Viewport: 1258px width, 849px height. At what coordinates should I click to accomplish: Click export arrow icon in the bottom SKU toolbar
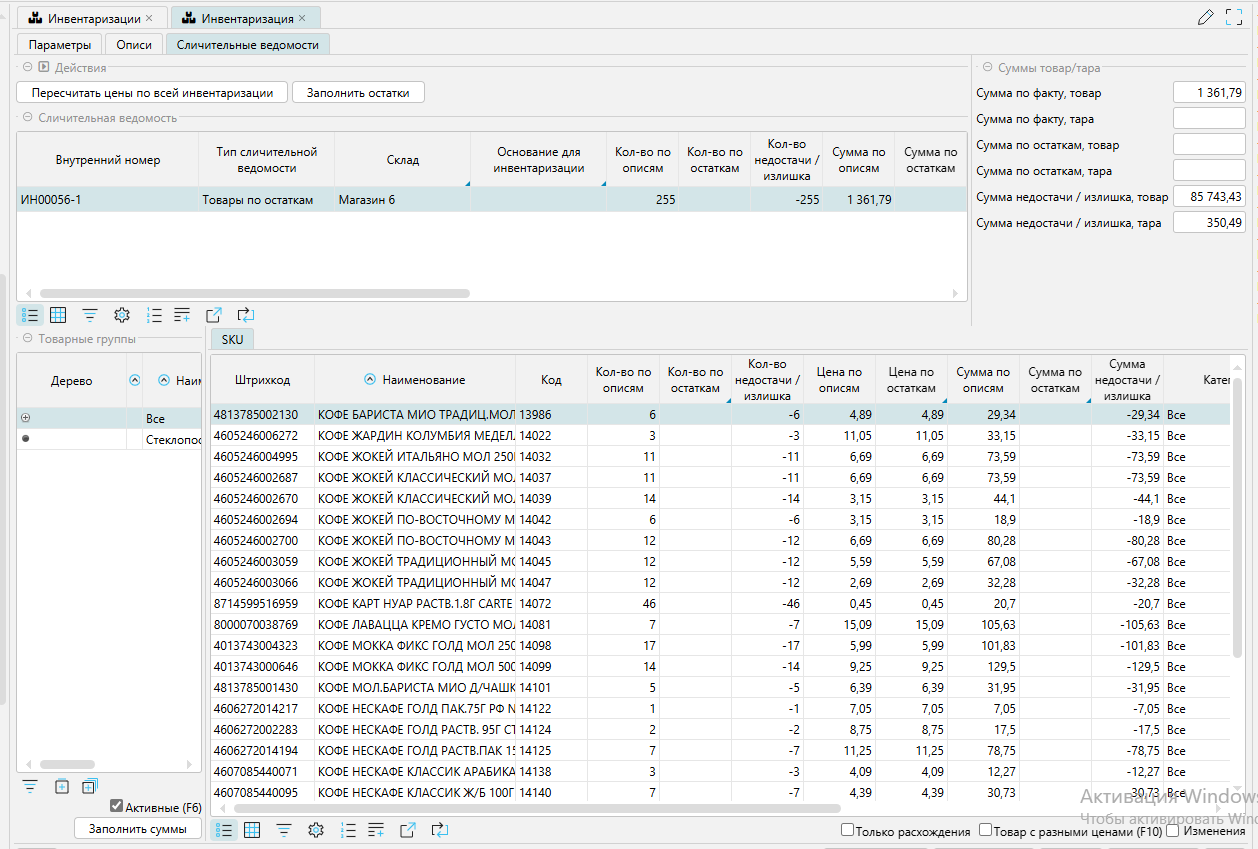[x=408, y=830]
